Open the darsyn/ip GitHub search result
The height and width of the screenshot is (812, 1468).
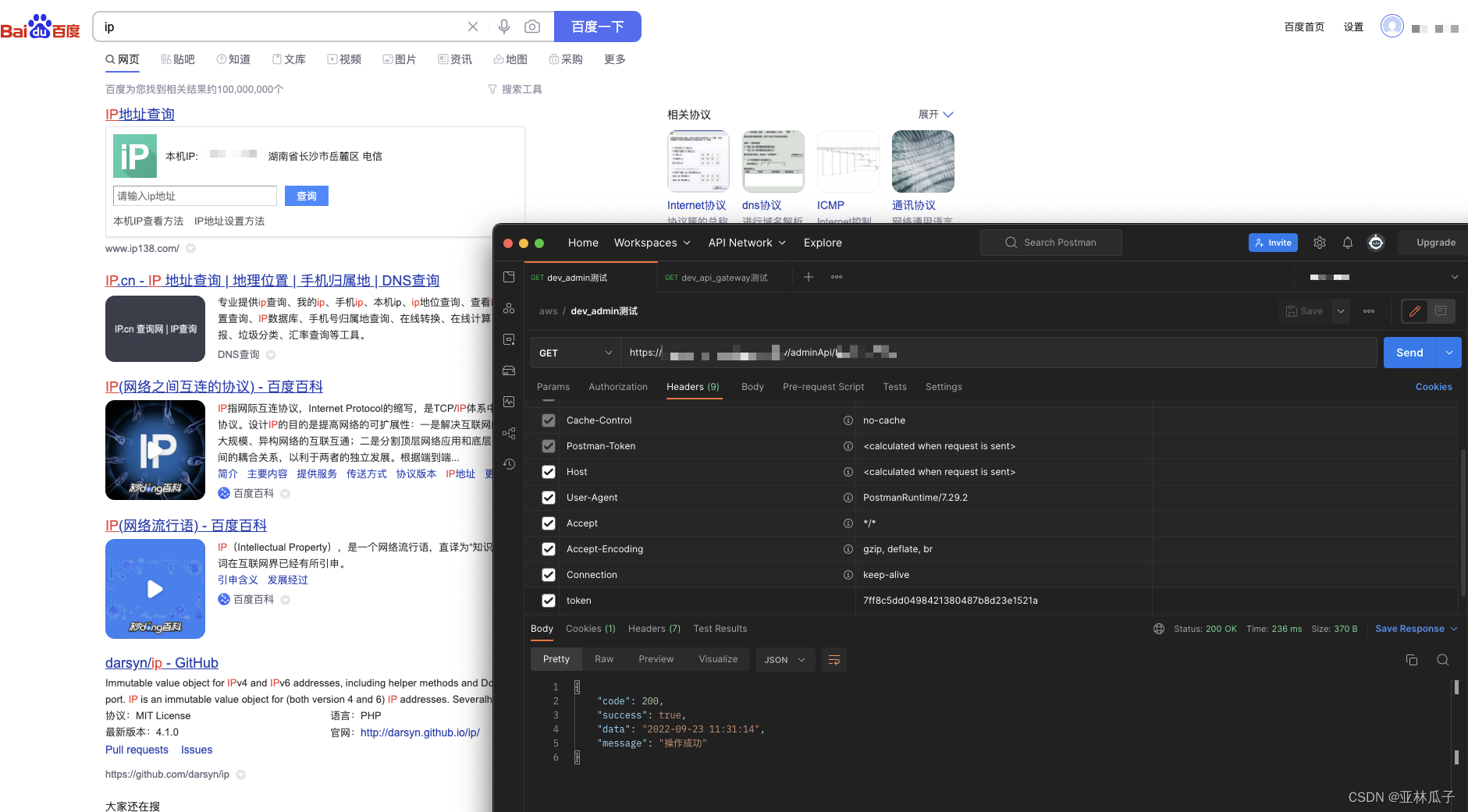pyautogui.click(x=162, y=662)
